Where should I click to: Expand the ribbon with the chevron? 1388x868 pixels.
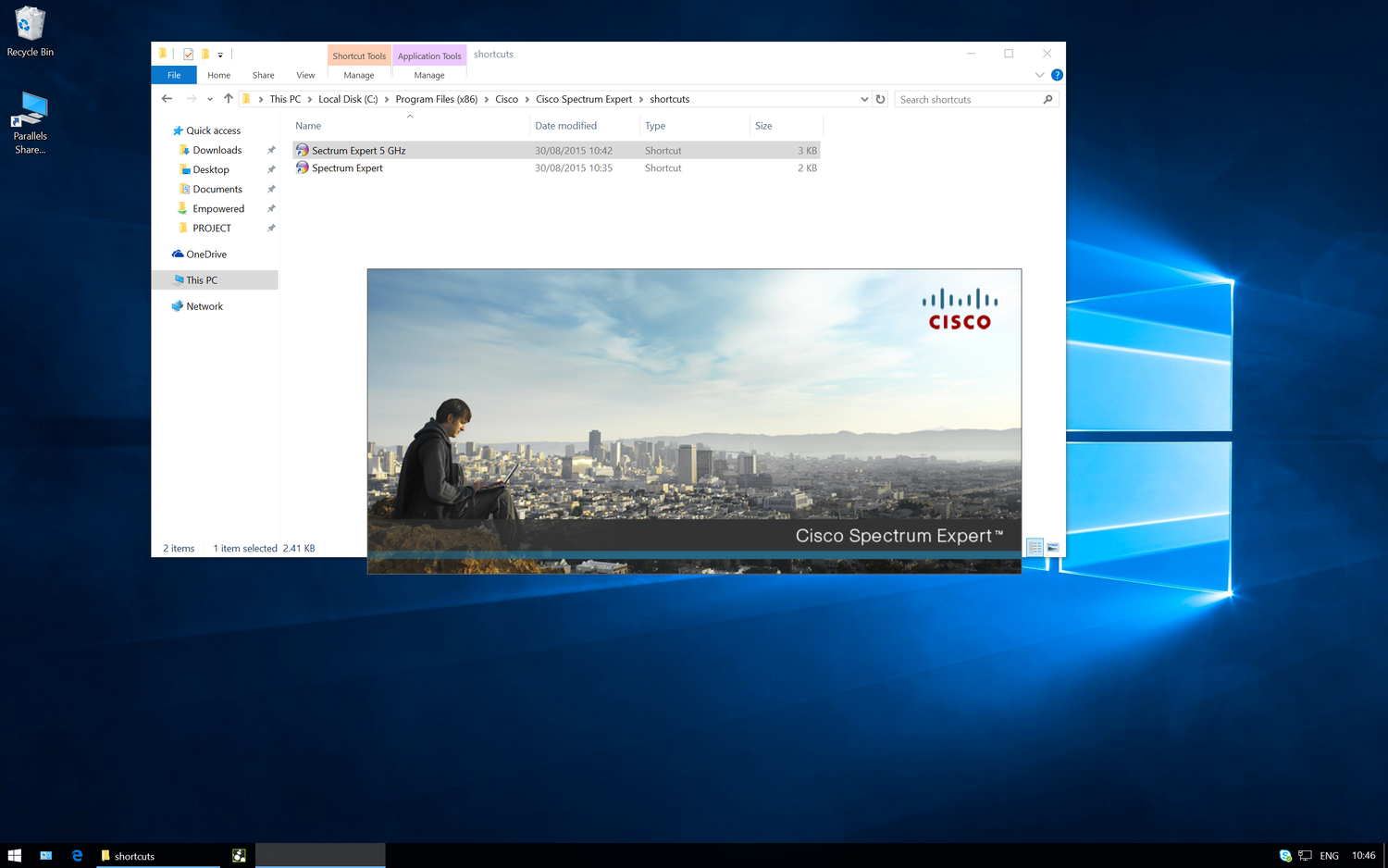[1039, 75]
